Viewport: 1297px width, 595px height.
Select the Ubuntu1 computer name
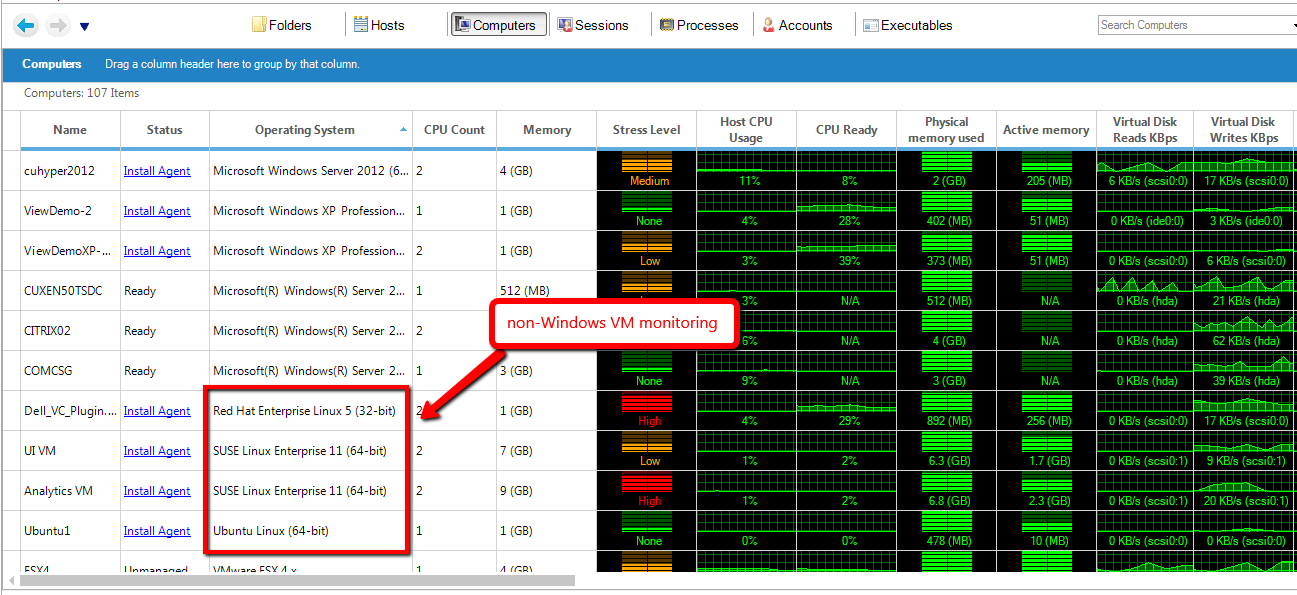(47, 531)
